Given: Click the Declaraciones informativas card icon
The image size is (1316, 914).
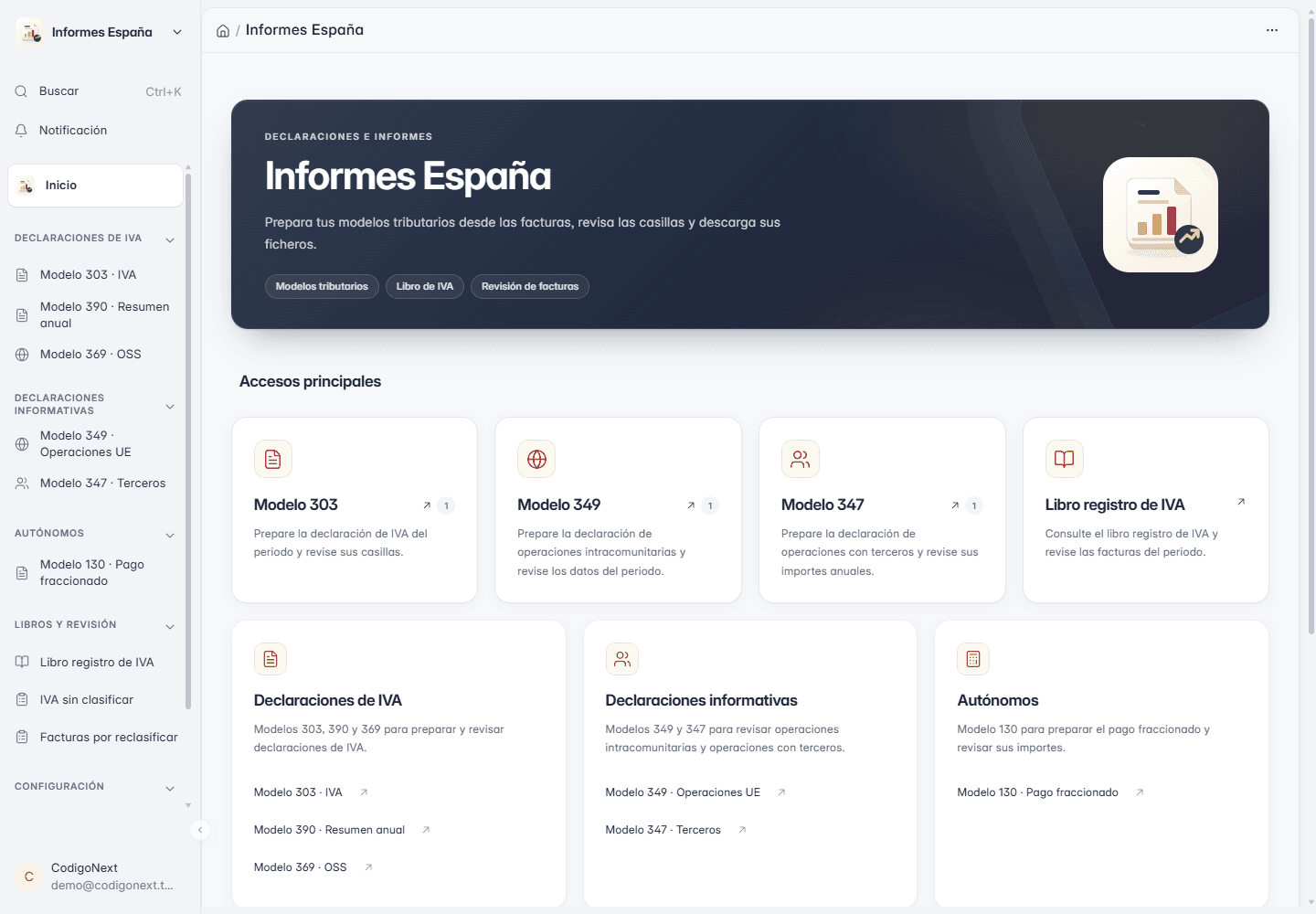Looking at the screenshot, I should tap(622, 659).
